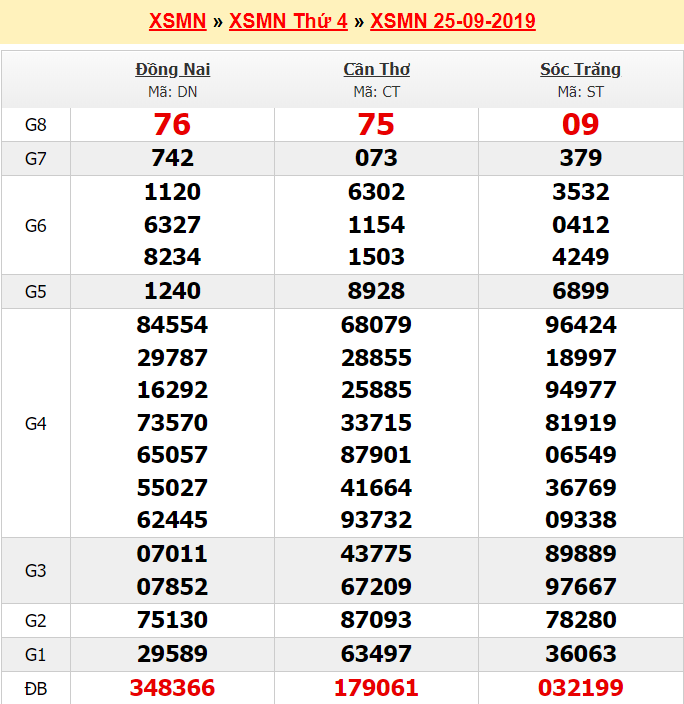Click the Mã: ST code text

click(x=580, y=92)
